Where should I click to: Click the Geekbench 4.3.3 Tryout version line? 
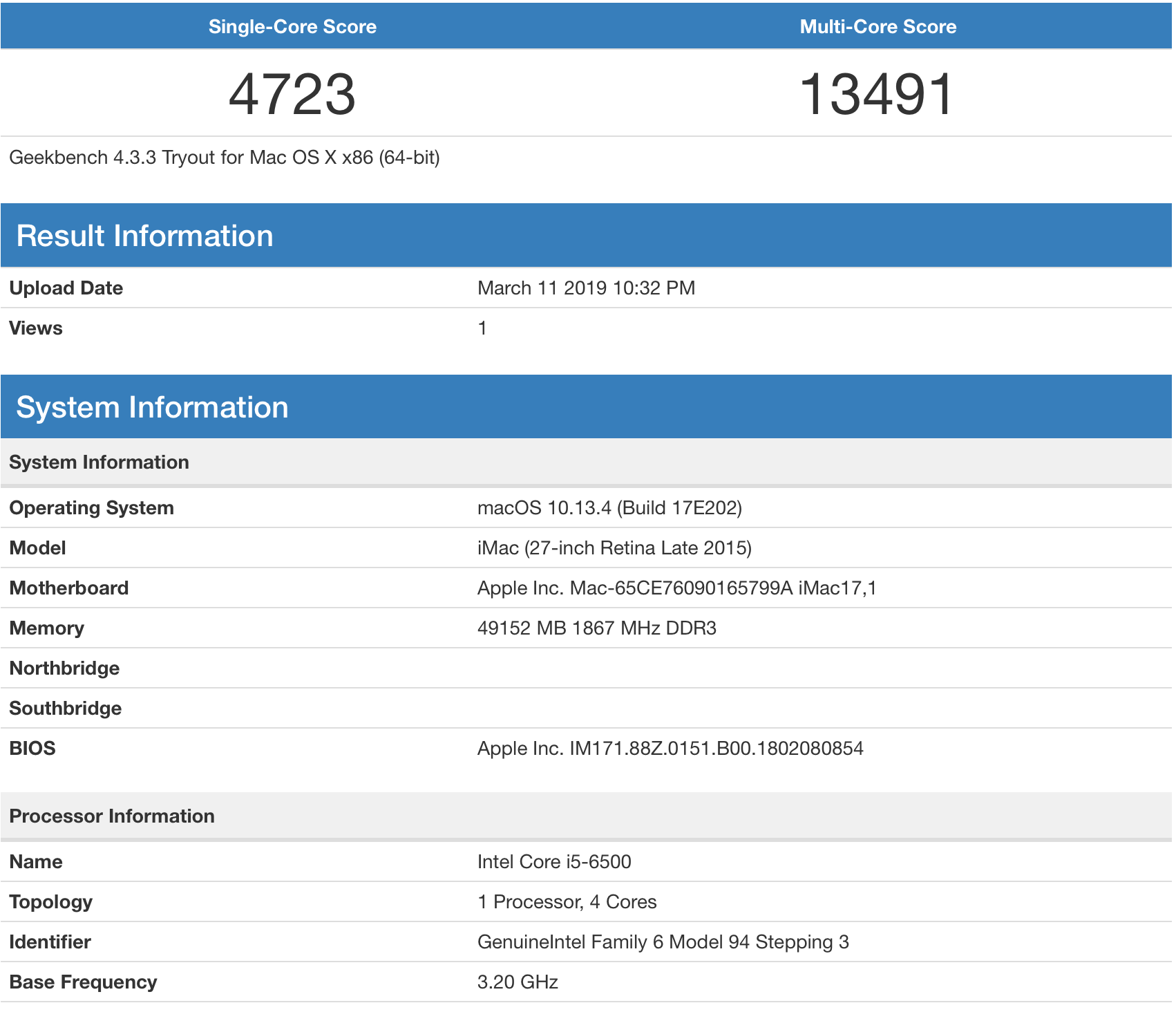225,158
